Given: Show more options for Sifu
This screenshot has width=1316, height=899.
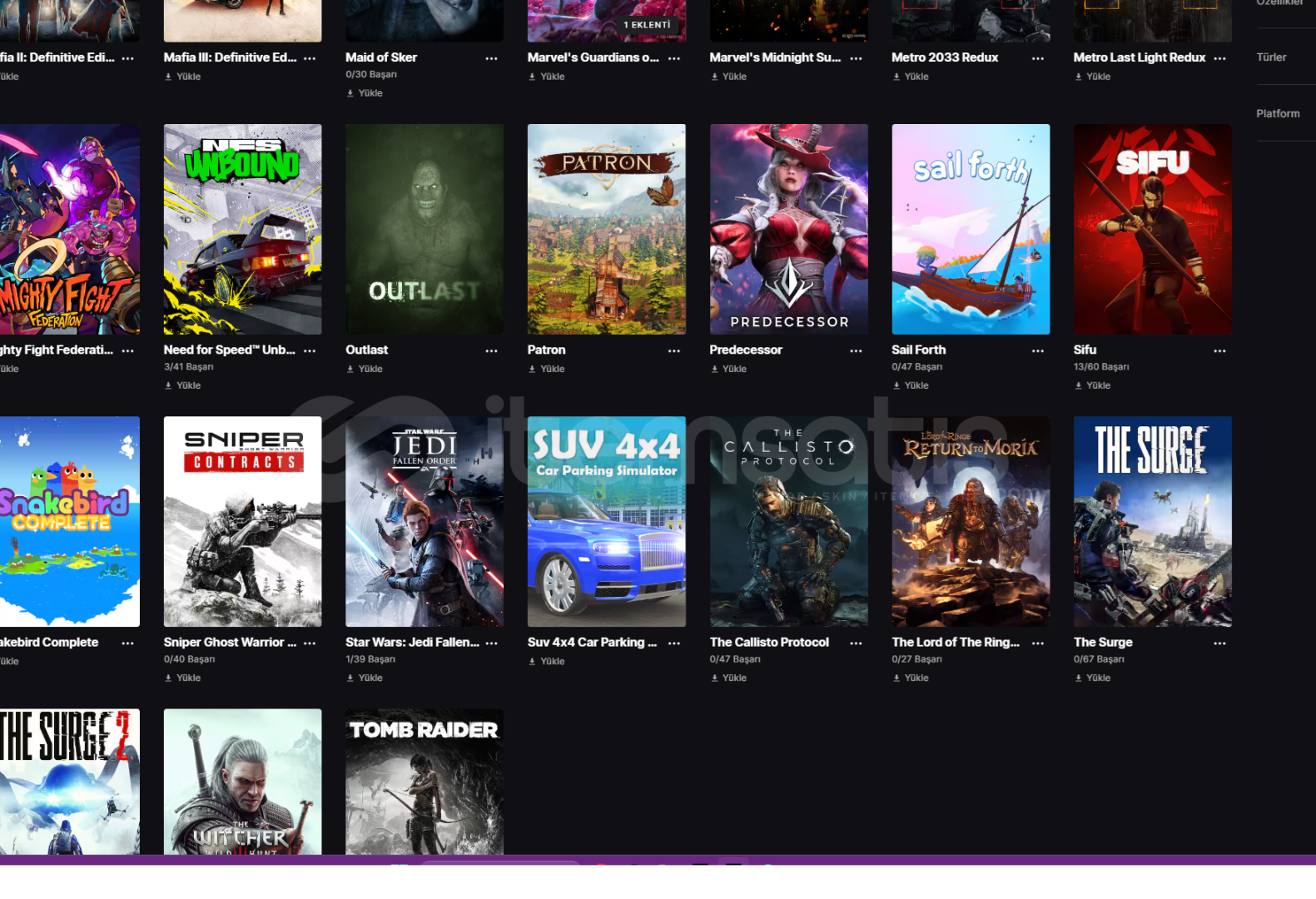Looking at the screenshot, I should tap(1219, 351).
